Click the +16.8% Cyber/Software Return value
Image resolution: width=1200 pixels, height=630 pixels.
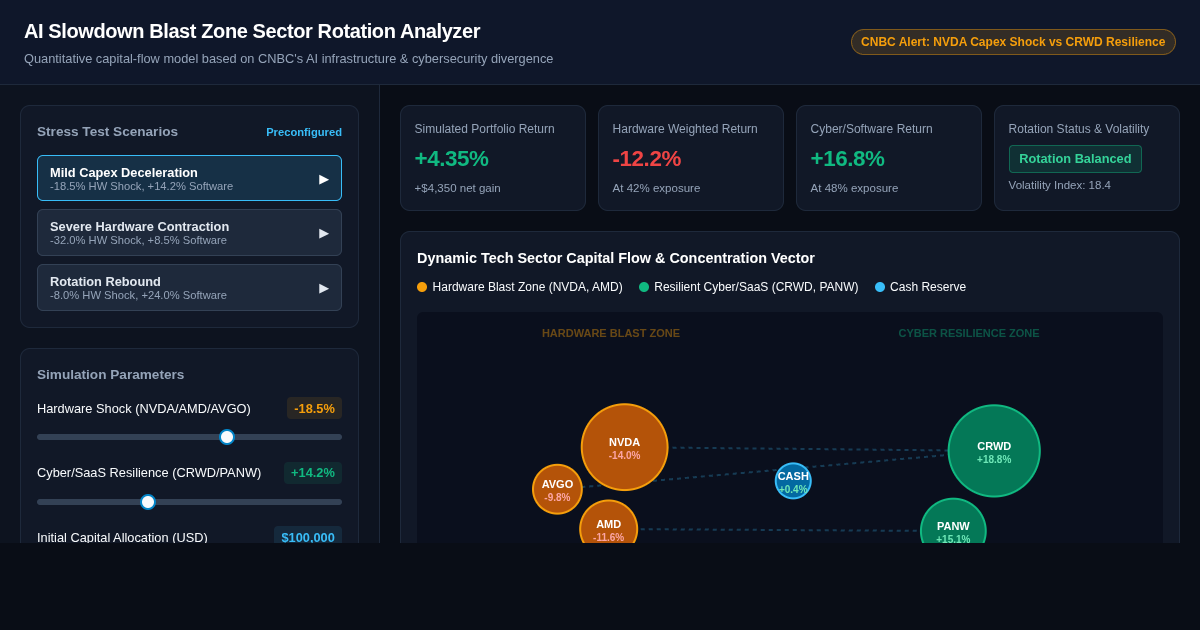(848, 159)
